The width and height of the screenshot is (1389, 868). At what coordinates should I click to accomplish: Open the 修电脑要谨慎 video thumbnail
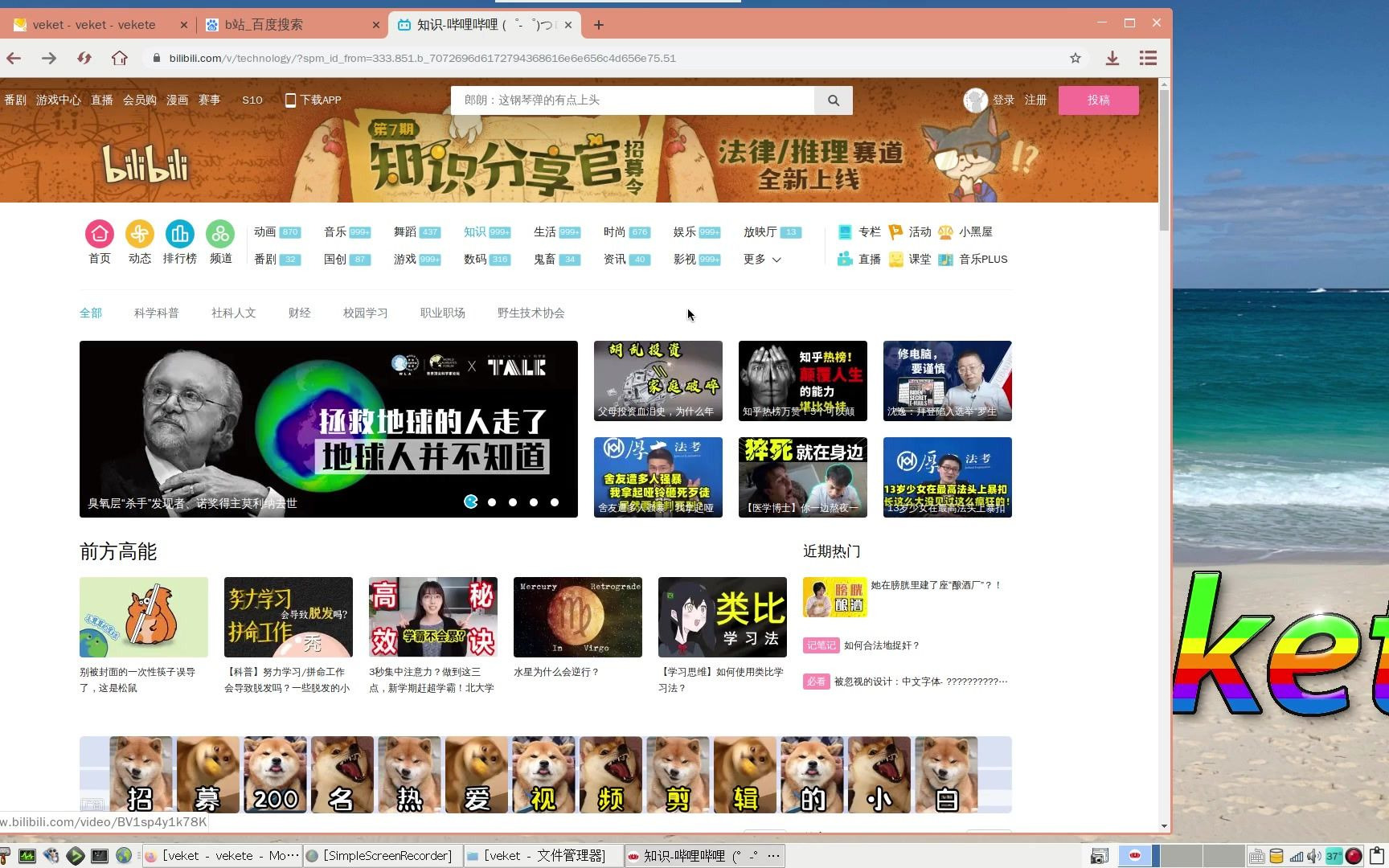coord(948,381)
